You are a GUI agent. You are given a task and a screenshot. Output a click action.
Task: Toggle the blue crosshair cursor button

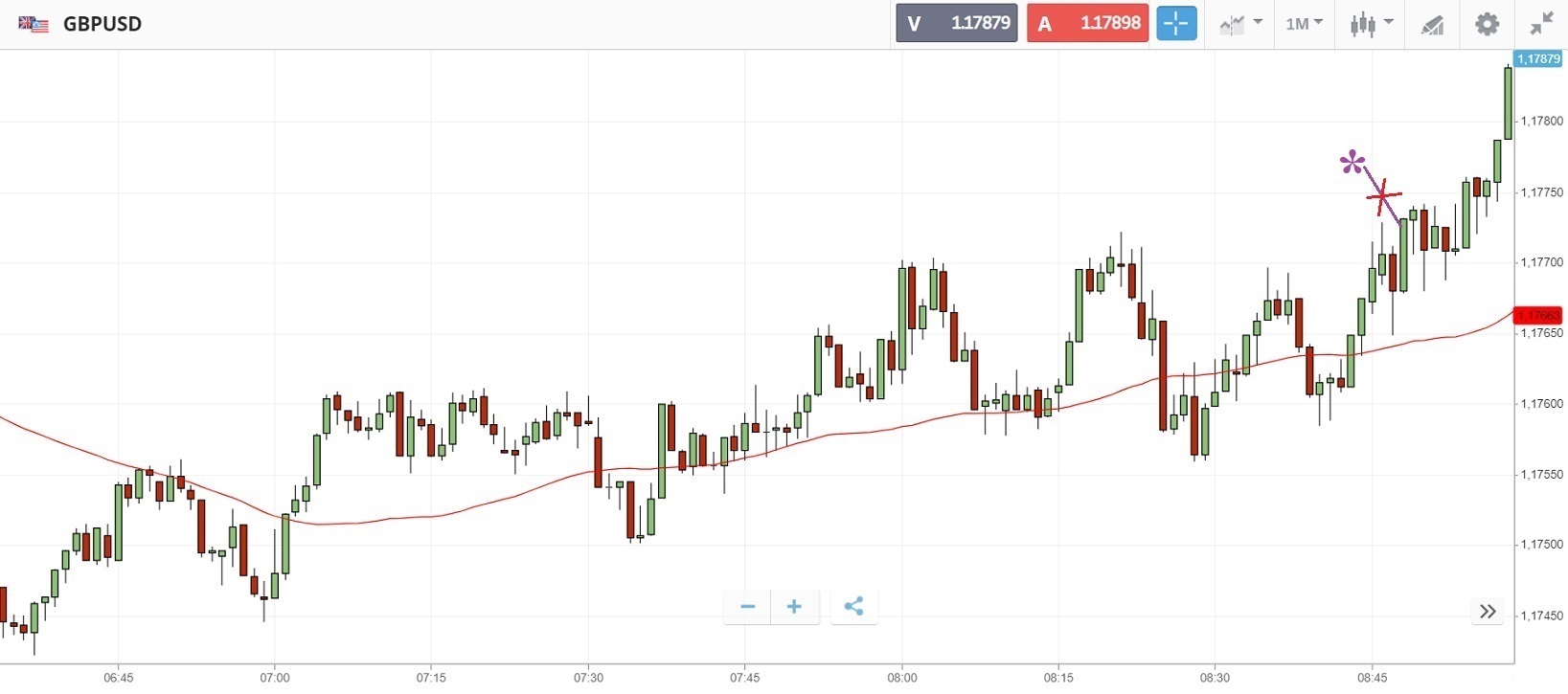[x=1176, y=24]
